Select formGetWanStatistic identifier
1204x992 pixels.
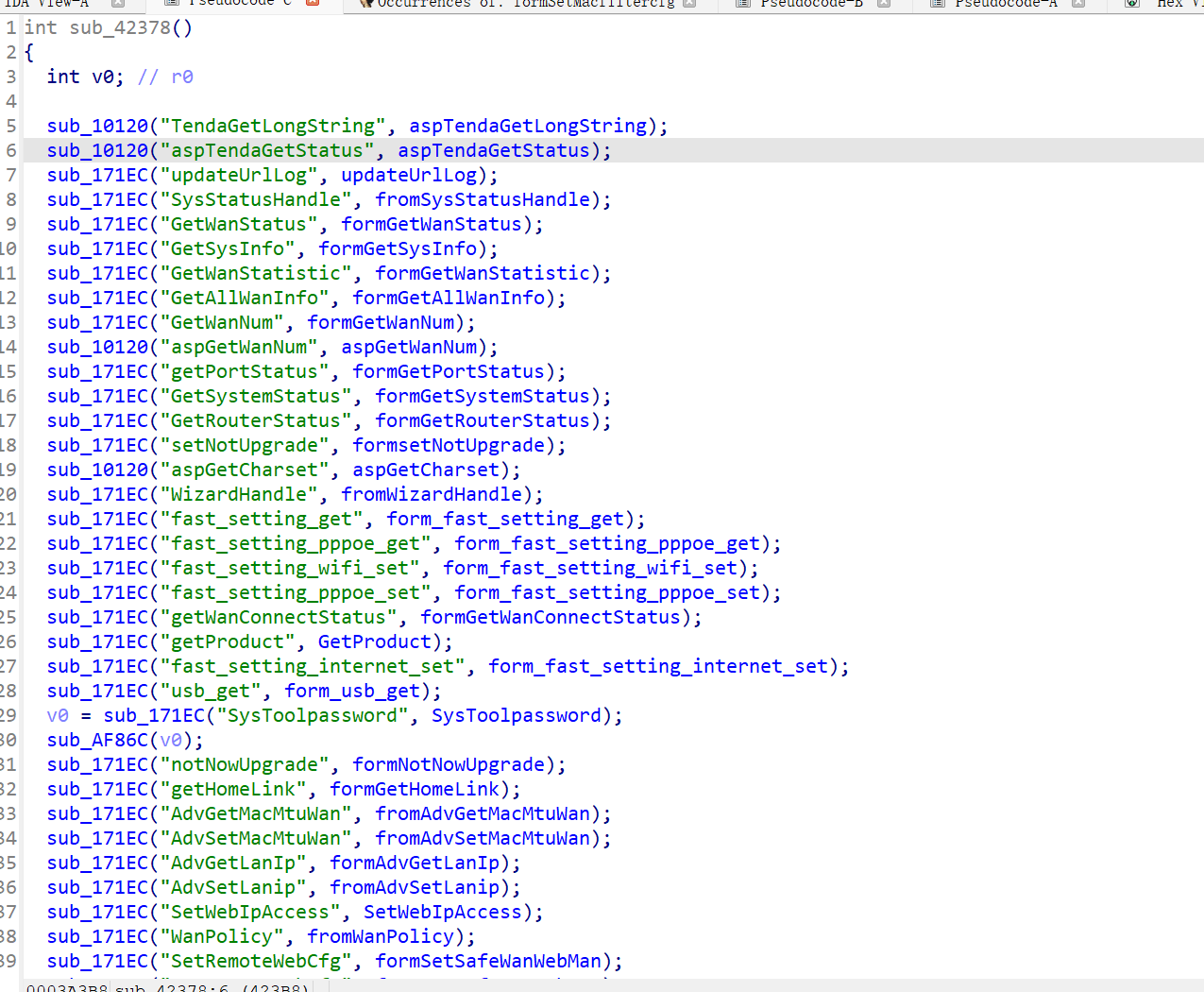tap(483, 273)
